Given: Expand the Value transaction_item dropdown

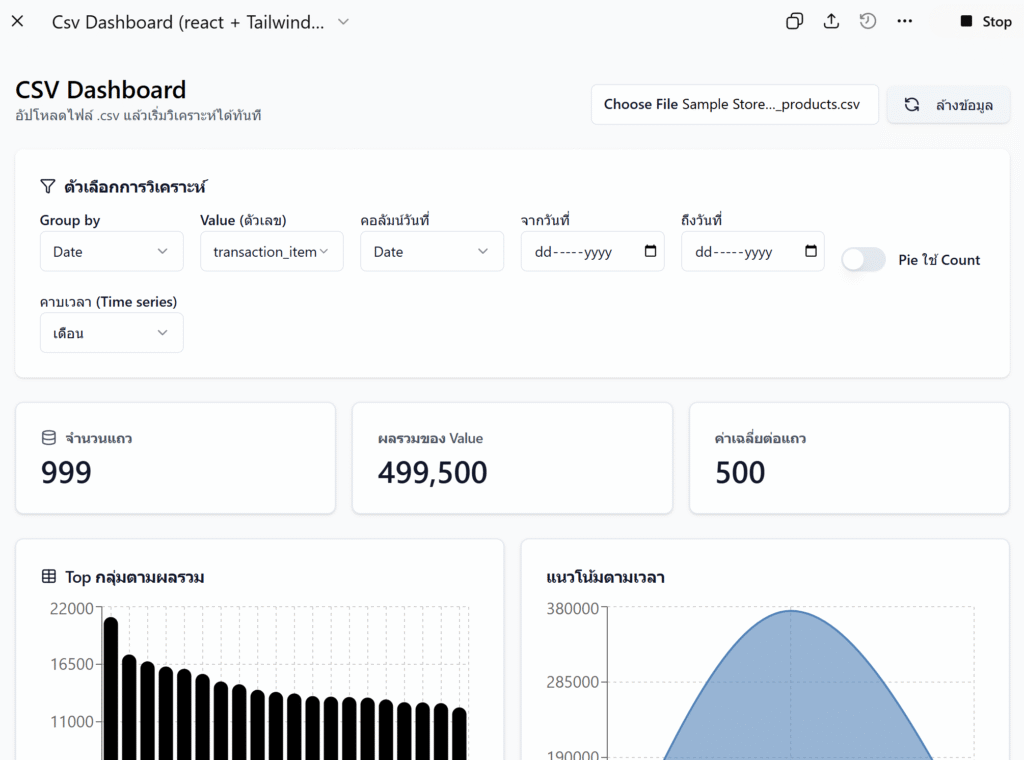Looking at the screenshot, I should (x=271, y=252).
